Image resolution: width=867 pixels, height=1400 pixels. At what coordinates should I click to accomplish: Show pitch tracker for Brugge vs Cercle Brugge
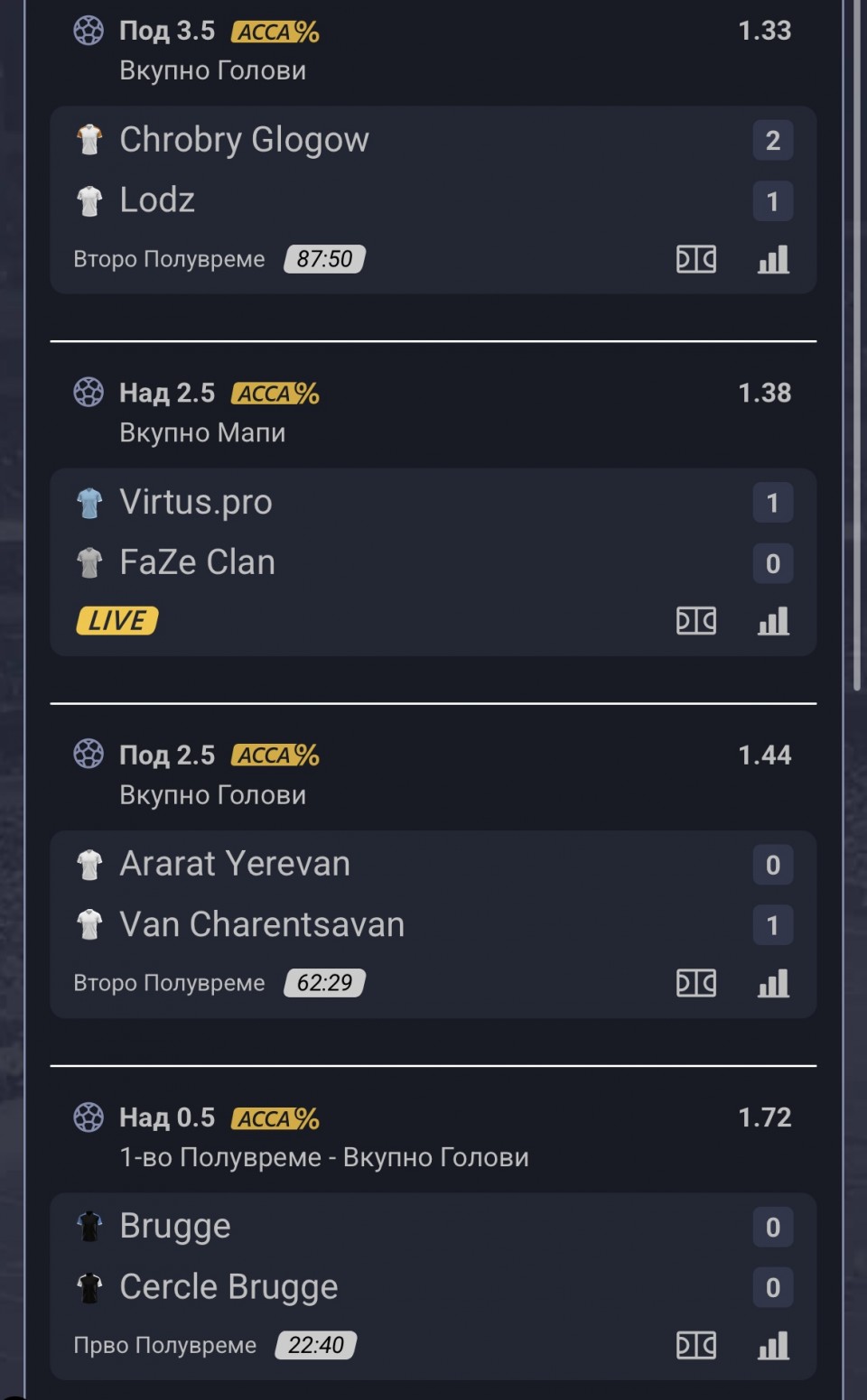696,1345
